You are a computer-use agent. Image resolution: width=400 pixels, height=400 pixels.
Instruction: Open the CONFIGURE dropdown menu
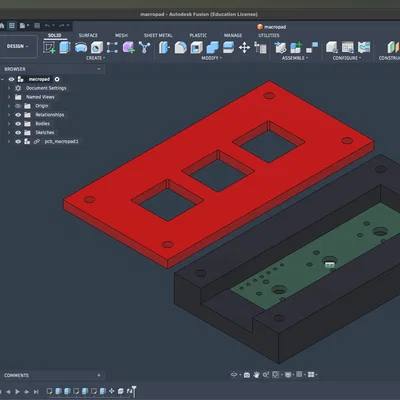347,58
